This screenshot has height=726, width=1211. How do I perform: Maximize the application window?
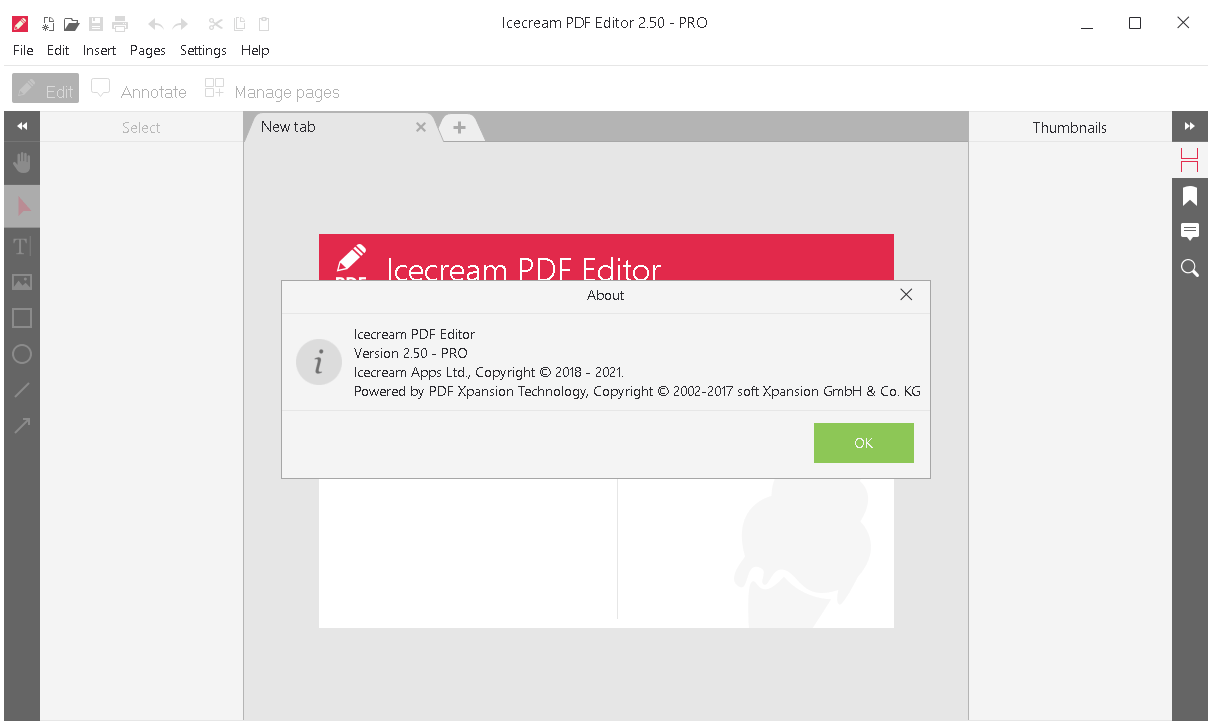[x=1135, y=23]
